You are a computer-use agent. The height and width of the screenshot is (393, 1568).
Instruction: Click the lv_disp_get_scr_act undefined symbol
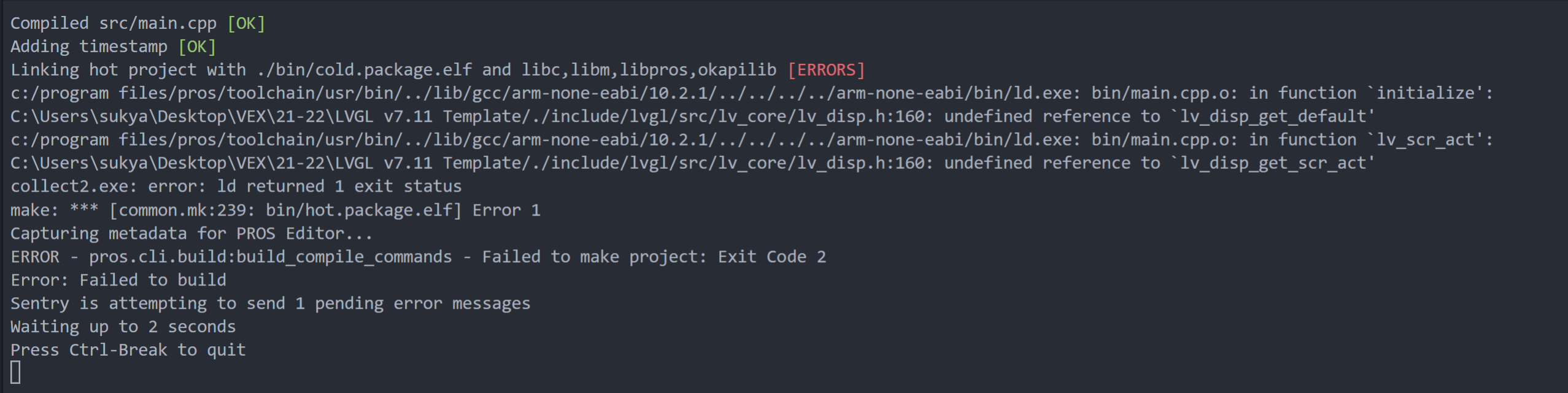tap(1273, 163)
